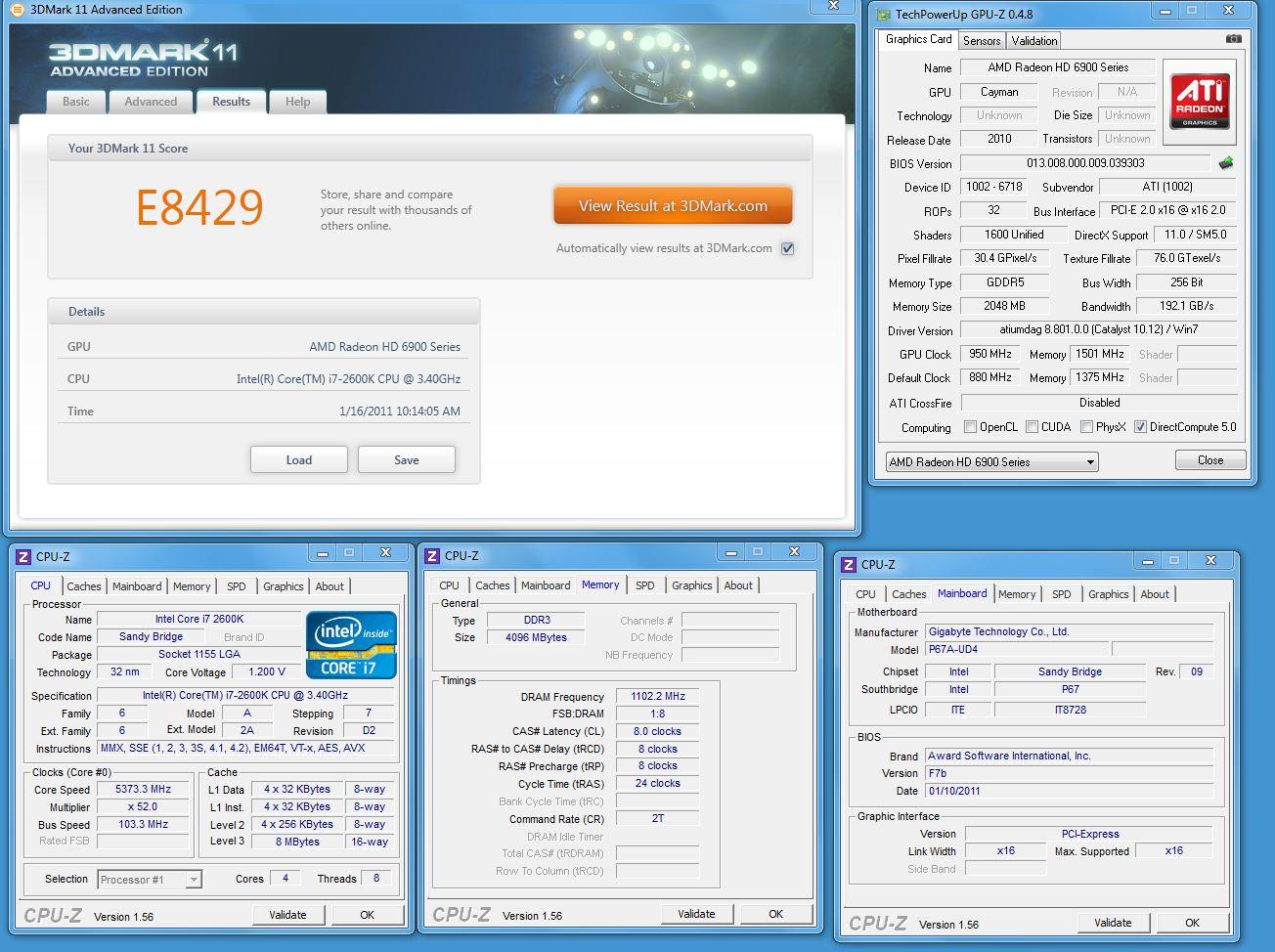The width and height of the screenshot is (1275, 952).
Task: Switch to the Basic tab in 3DMark
Action: tap(75, 102)
